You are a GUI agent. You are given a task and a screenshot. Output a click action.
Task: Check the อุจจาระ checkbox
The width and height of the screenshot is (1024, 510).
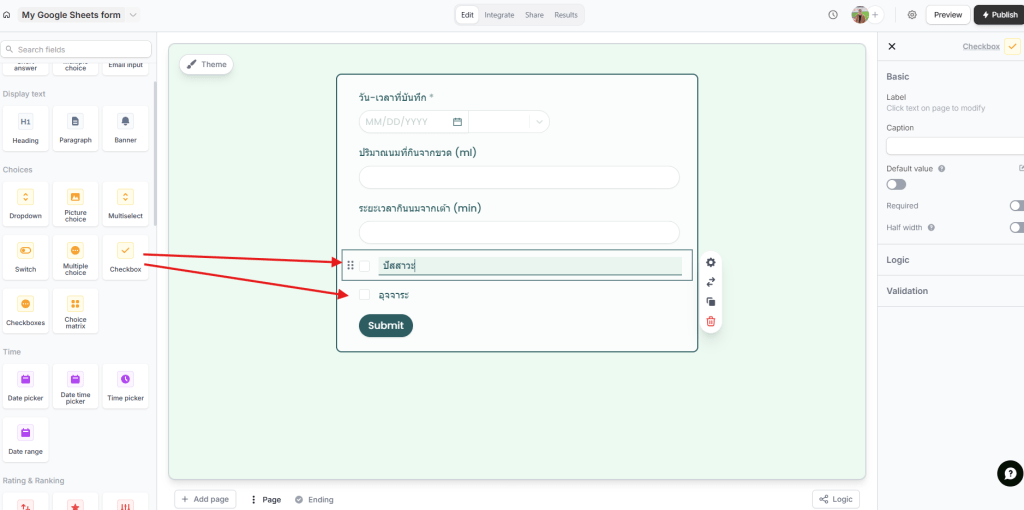pos(364,295)
